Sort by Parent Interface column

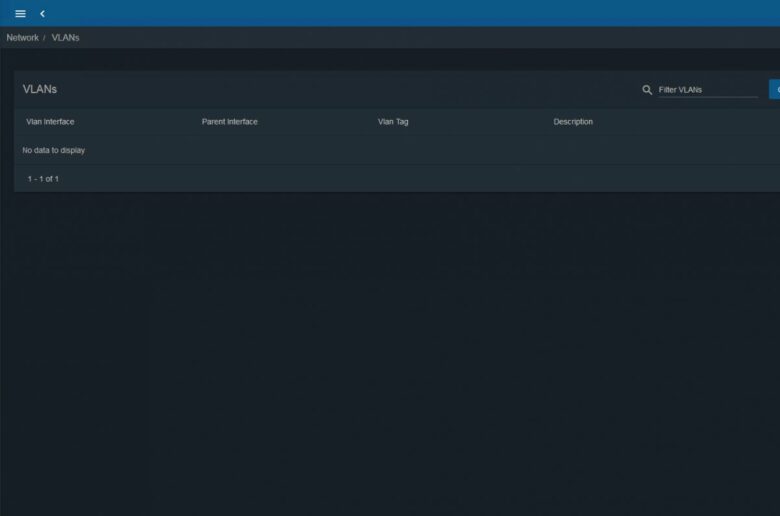coord(230,122)
